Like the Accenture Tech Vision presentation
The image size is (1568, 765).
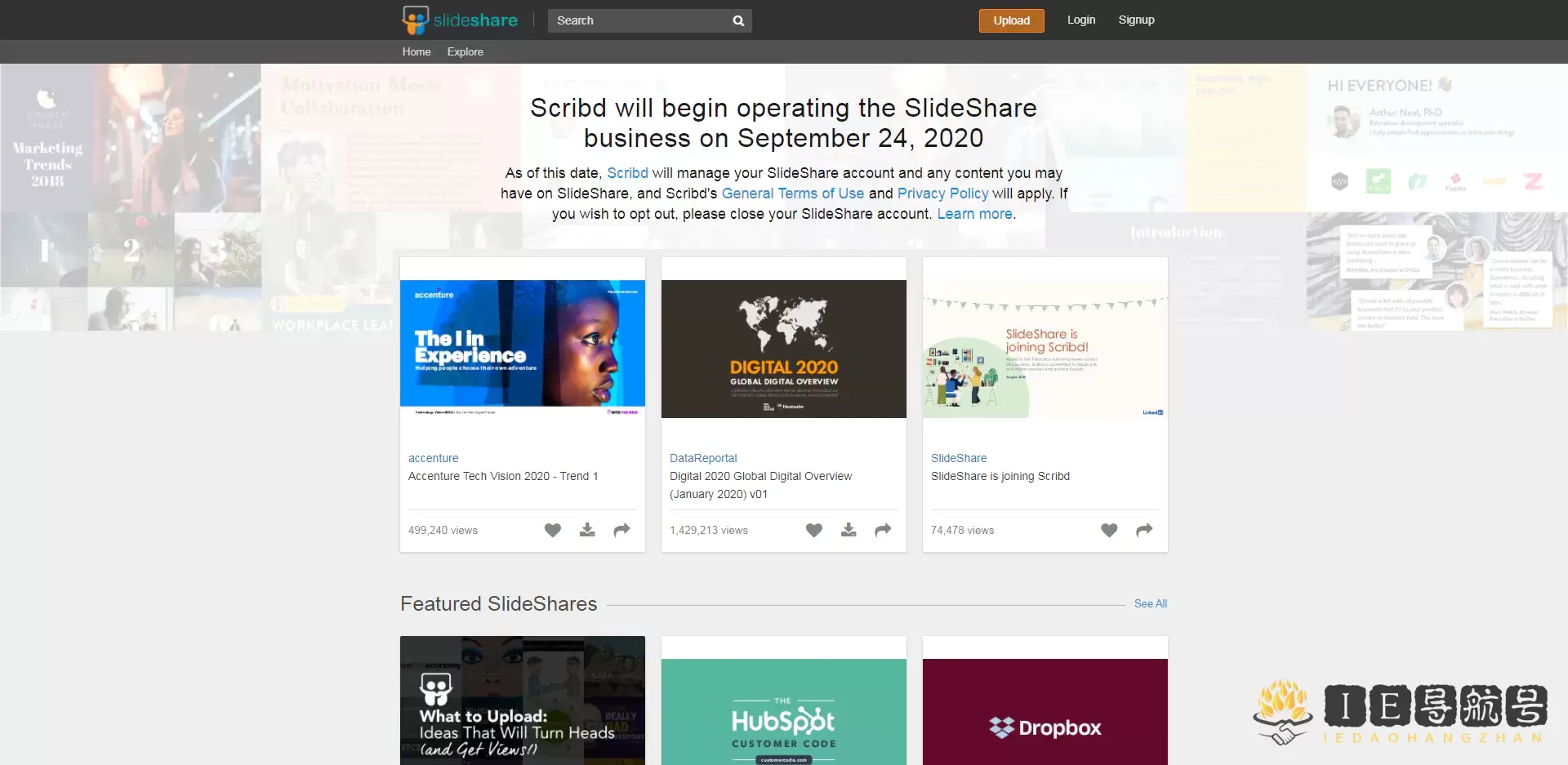click(553, 530)
